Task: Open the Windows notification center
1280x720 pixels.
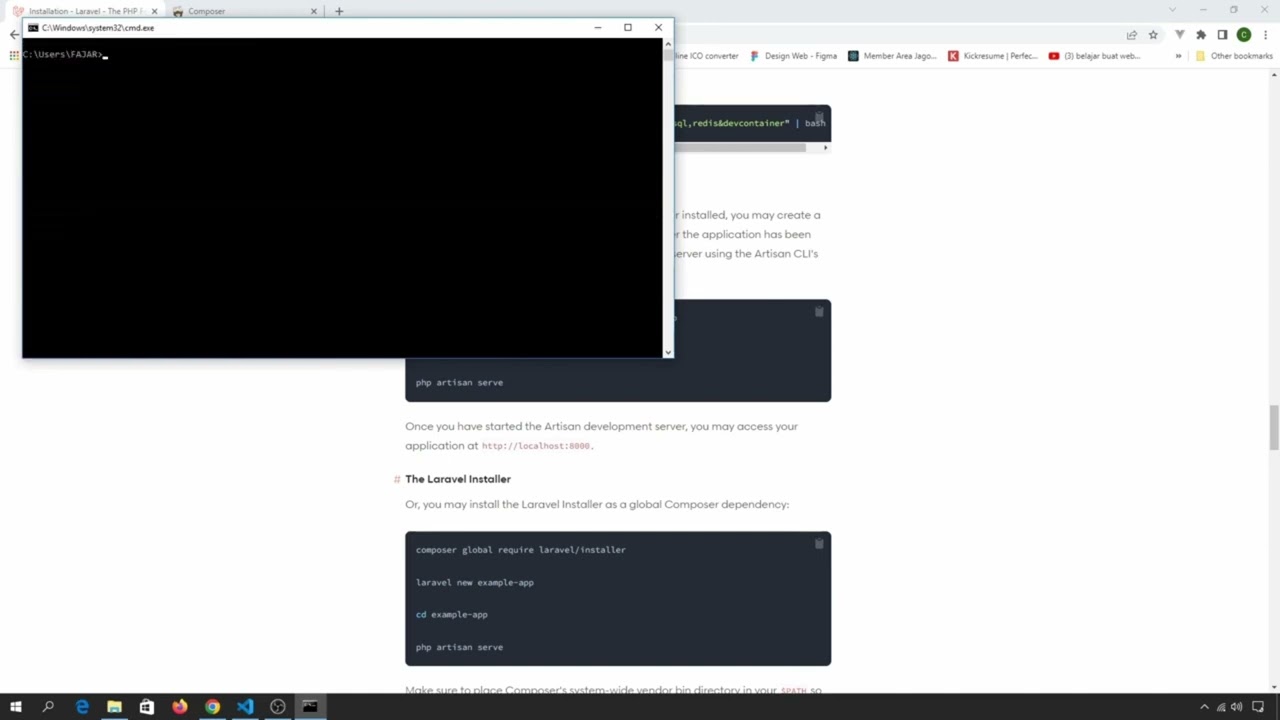Action: 1259,707
